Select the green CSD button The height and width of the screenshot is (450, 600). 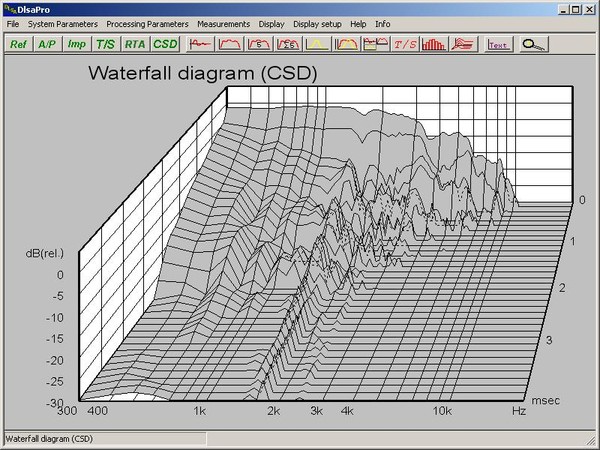coord(165,44)
